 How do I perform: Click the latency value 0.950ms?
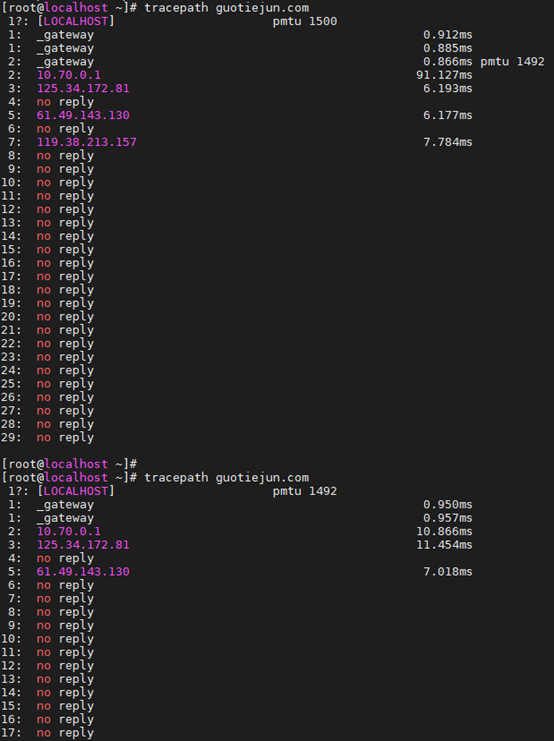tap(448, 505)
